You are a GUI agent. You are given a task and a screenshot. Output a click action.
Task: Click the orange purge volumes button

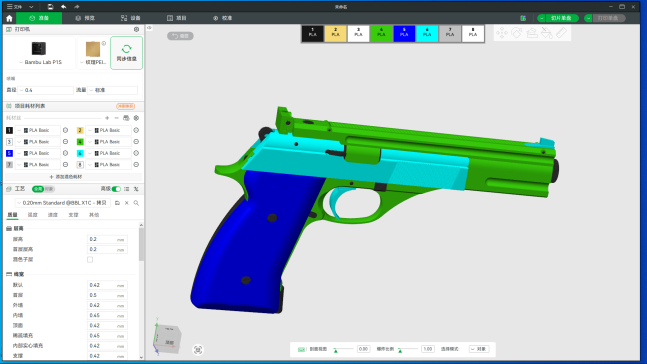[125, 106]
